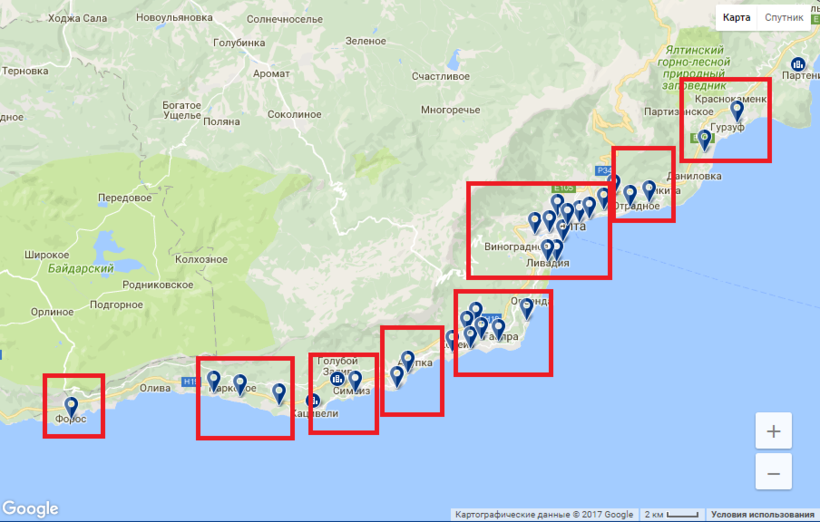The image size is (820, 522).
Task: Click the Байдарский reserve label
Action: coord(80,268)
